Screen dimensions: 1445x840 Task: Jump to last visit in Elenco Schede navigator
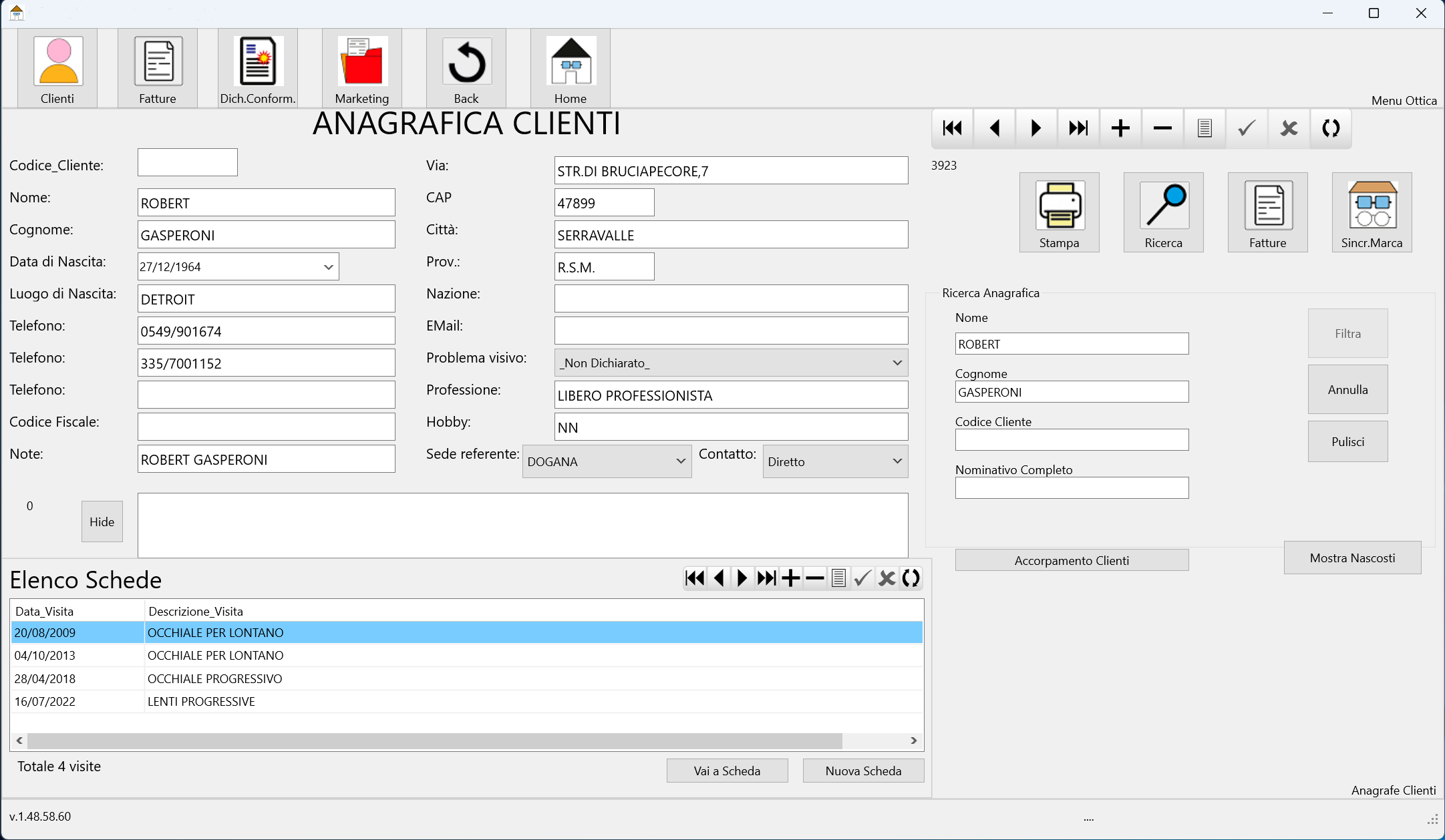(x=766, y=578)
